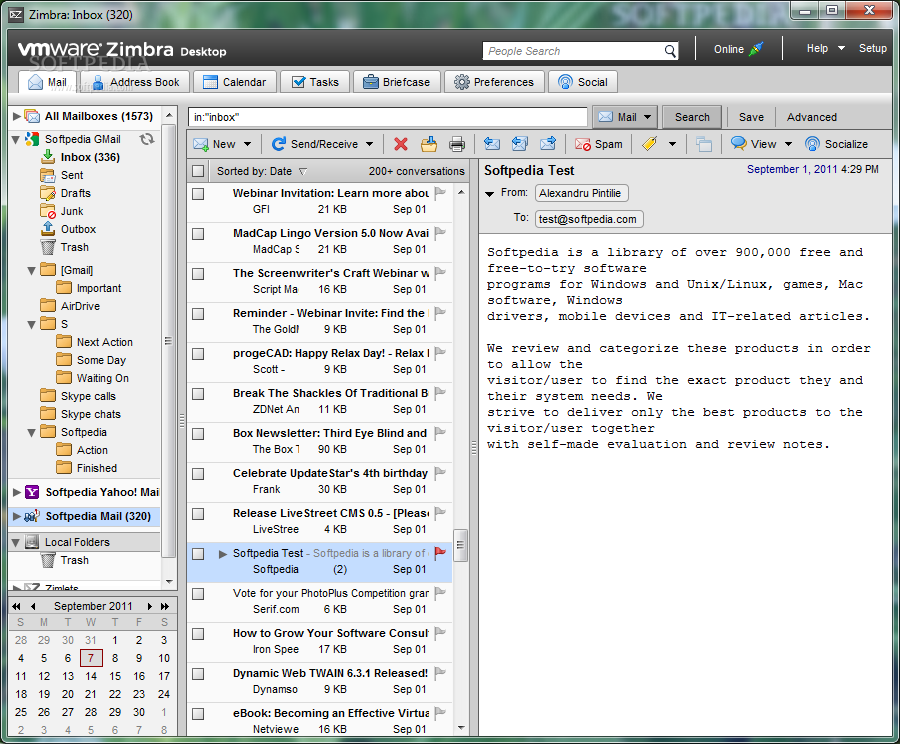Switch to the Tasks tab

(x=315, y=82)
